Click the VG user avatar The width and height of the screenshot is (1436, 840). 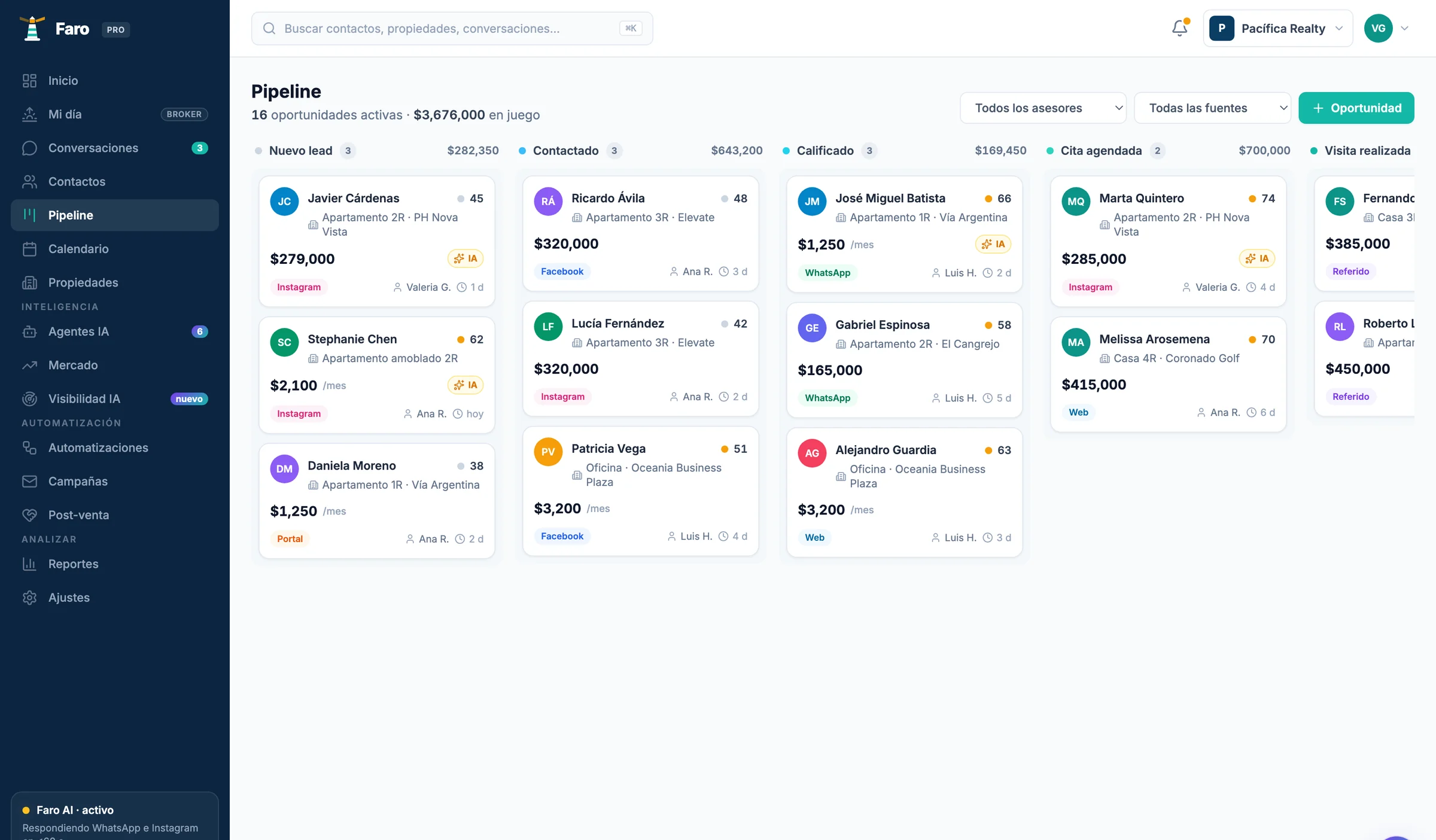pos(1379,28)
